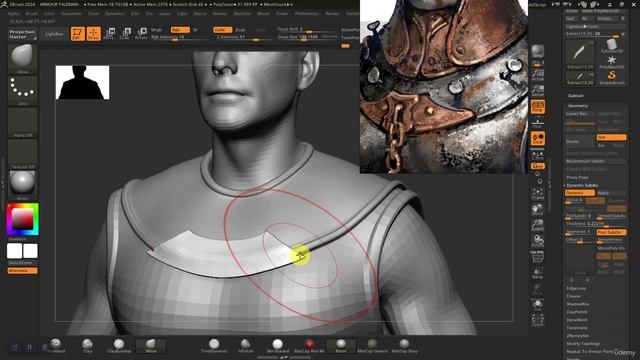This screenshot has width=640, height=360.
Task: Open the Brush menu
Action: 31,13
